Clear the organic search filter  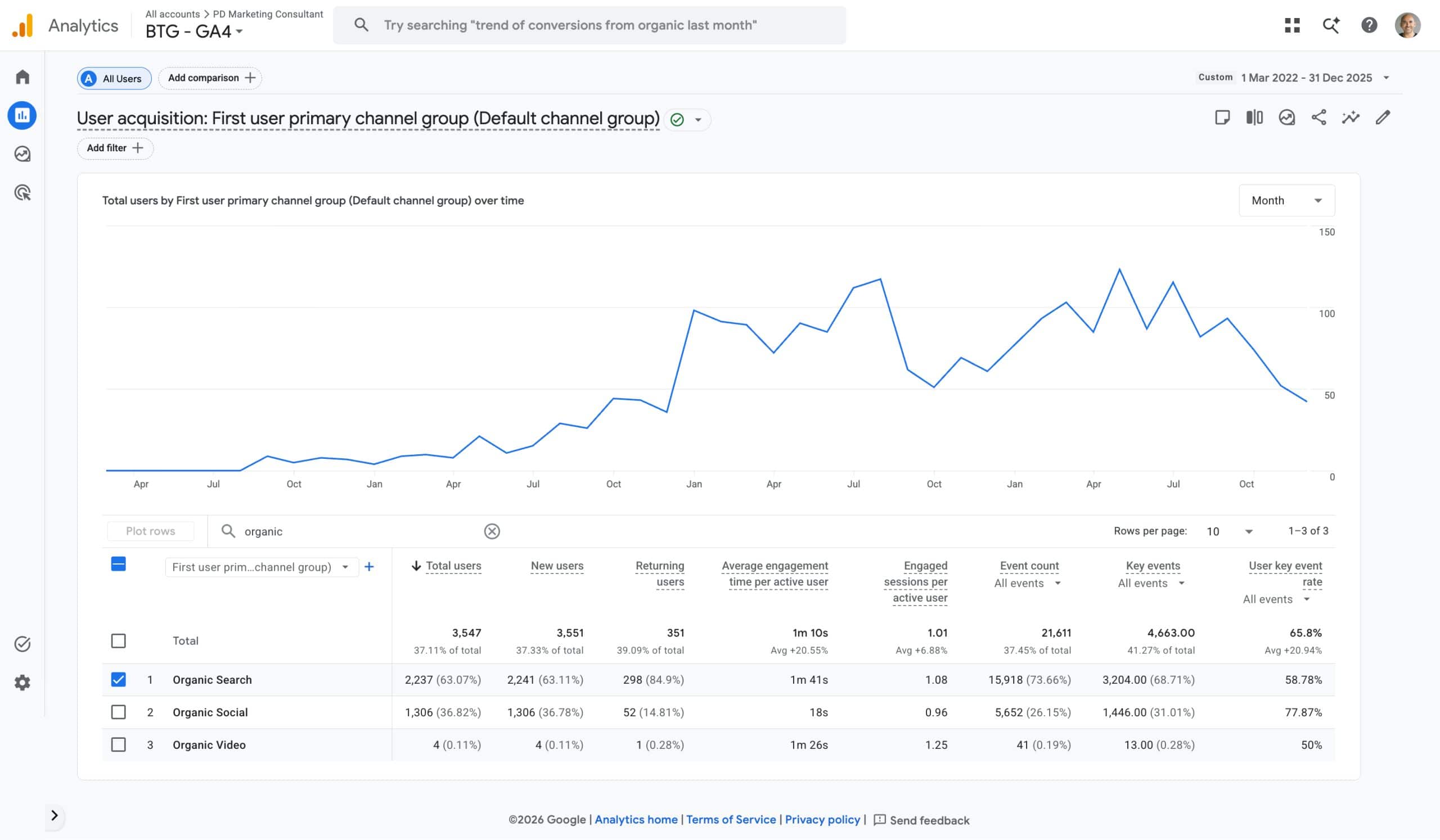492,532
